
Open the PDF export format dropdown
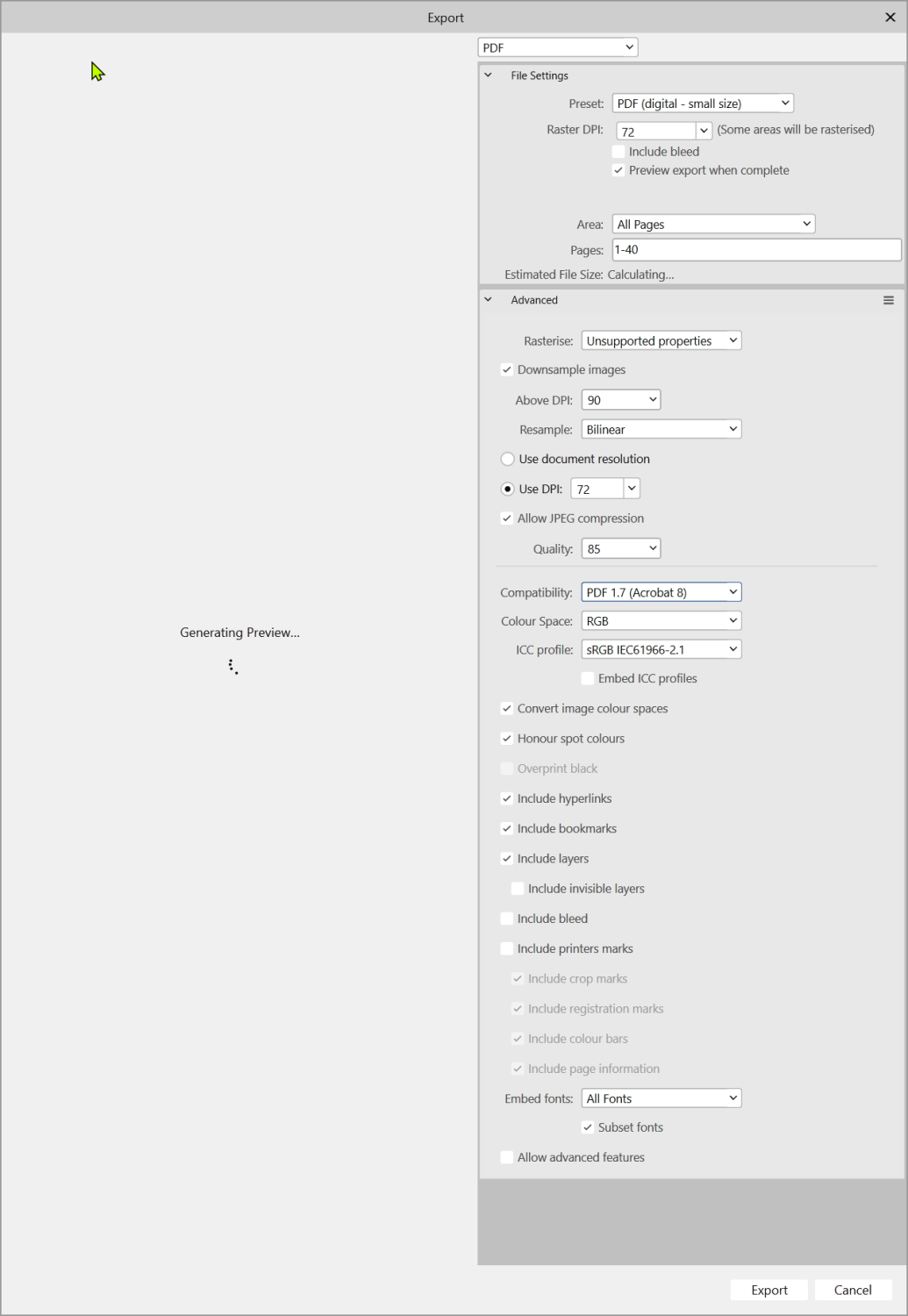coord(558,47)
